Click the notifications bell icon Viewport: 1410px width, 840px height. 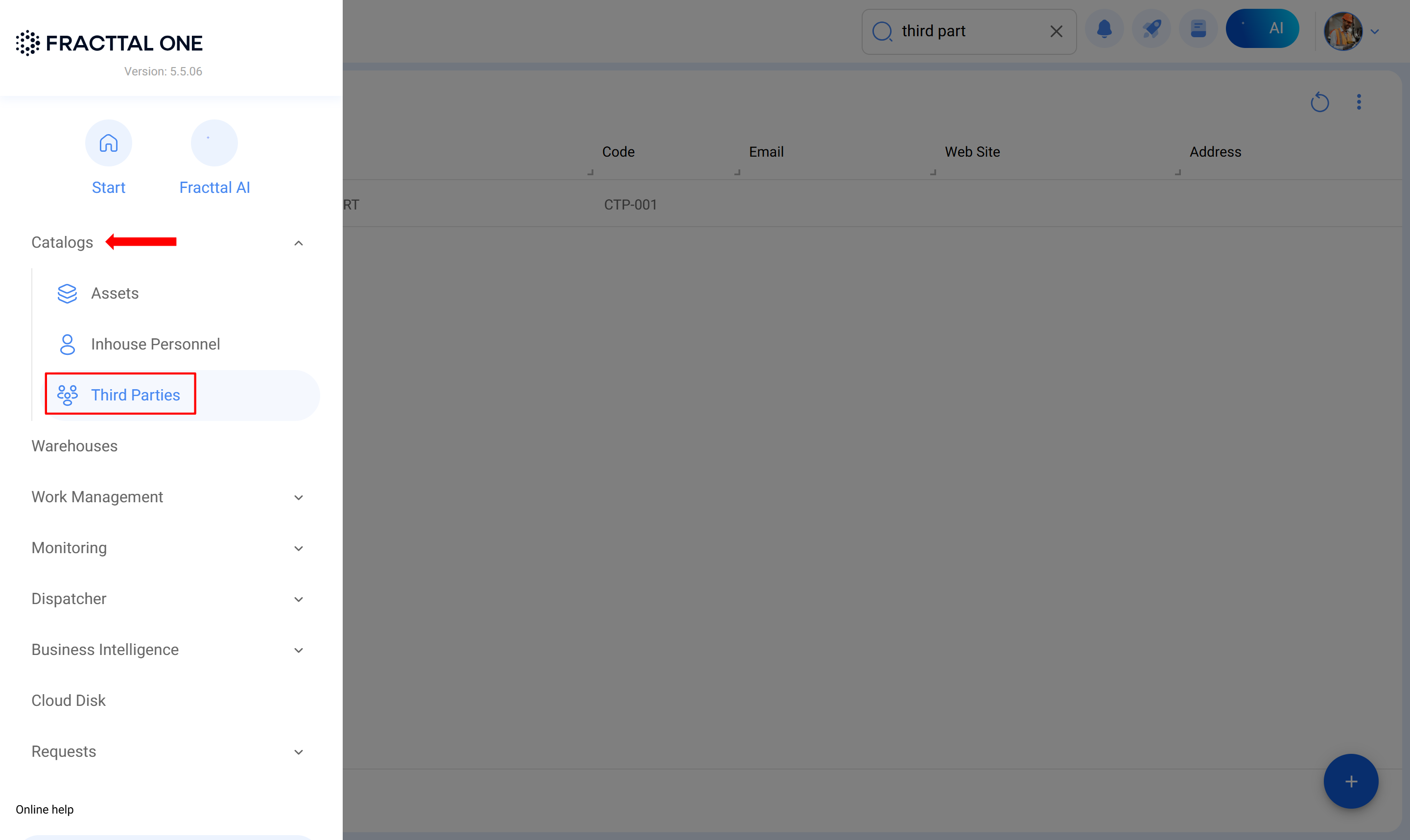pyautogui.click(x=1104, y=29)
